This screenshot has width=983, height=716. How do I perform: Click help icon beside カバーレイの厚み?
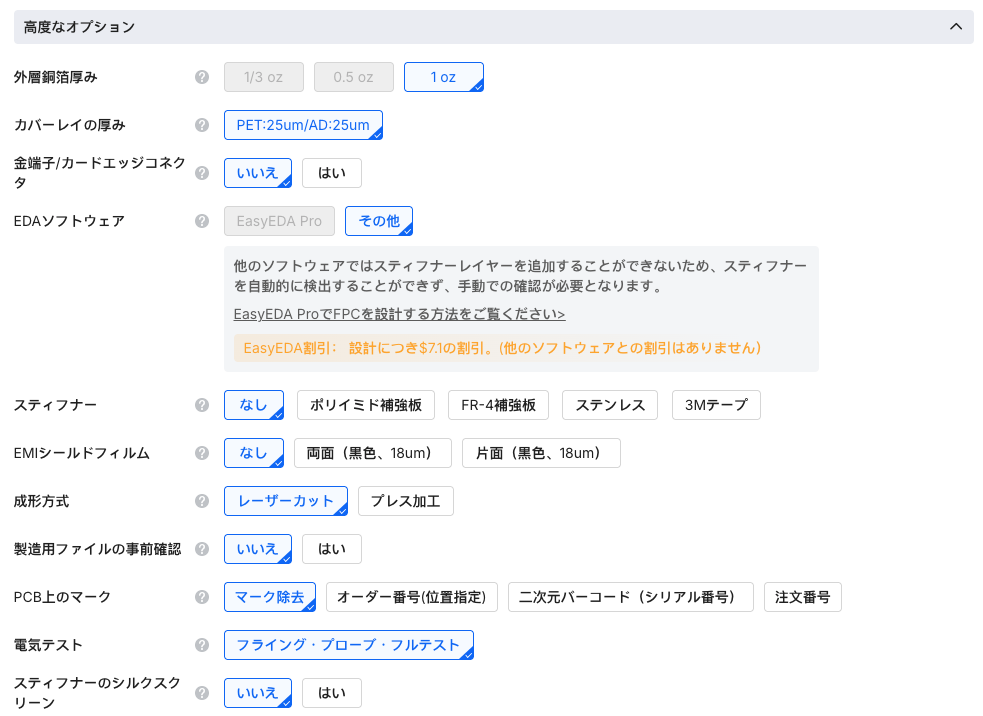click(202, 125)
